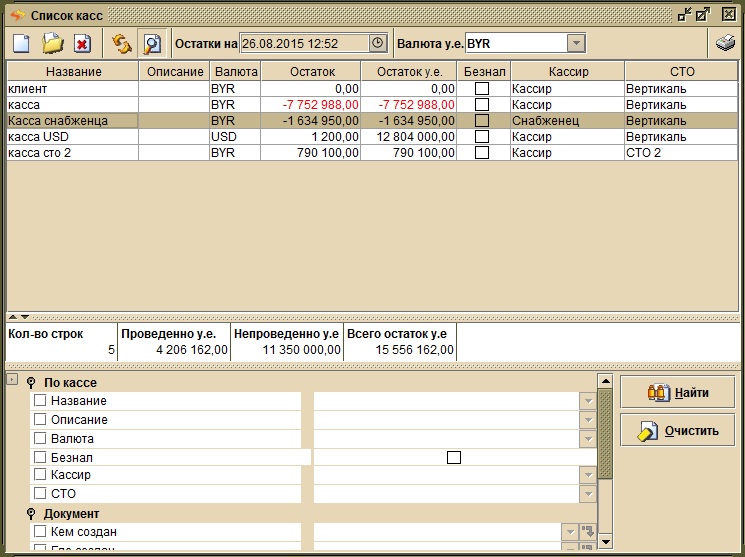
Task: Tick the Безнал filter value checkbox
Action: click(x=454, y=457)
